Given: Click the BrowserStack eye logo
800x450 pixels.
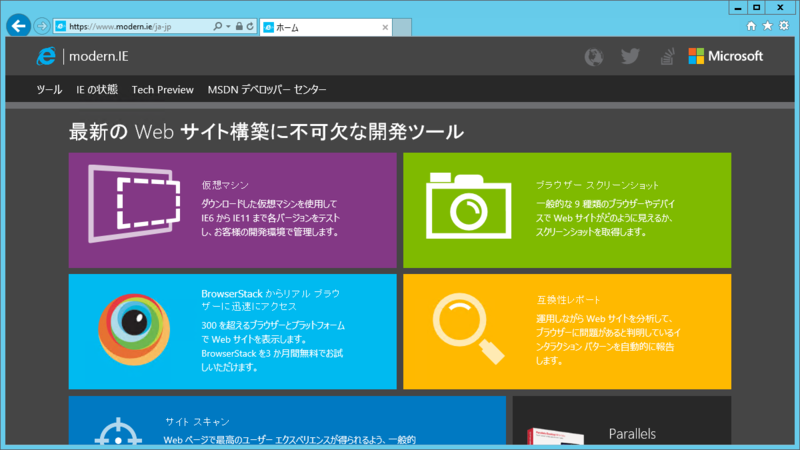Looking at the screenshot, I should coord(134,329).
